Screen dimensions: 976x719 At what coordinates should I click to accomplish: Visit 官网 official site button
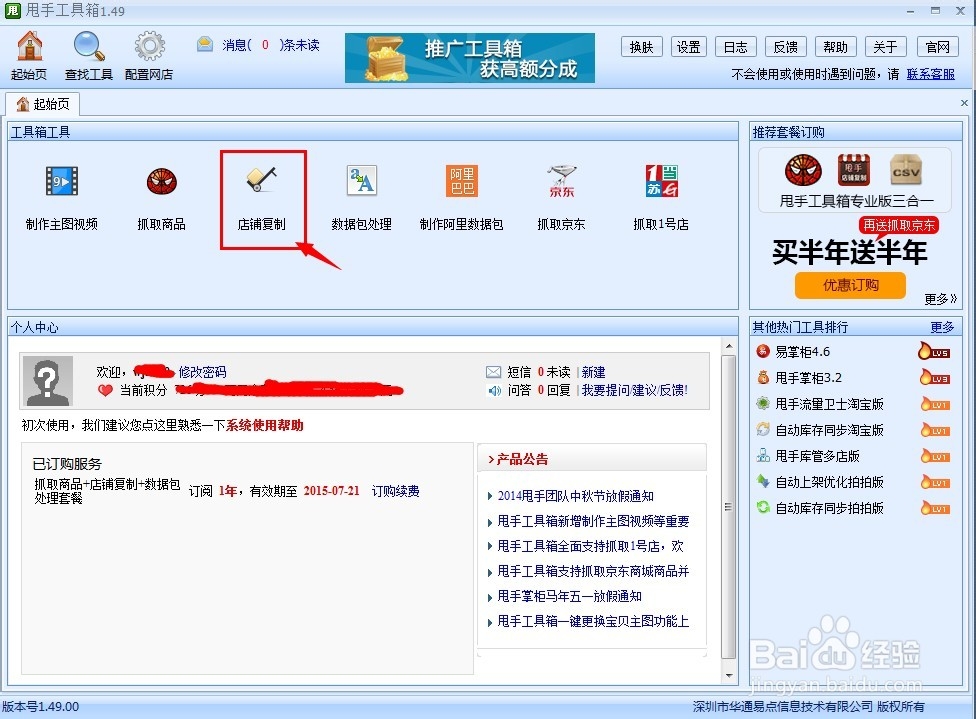click(937, 47)
